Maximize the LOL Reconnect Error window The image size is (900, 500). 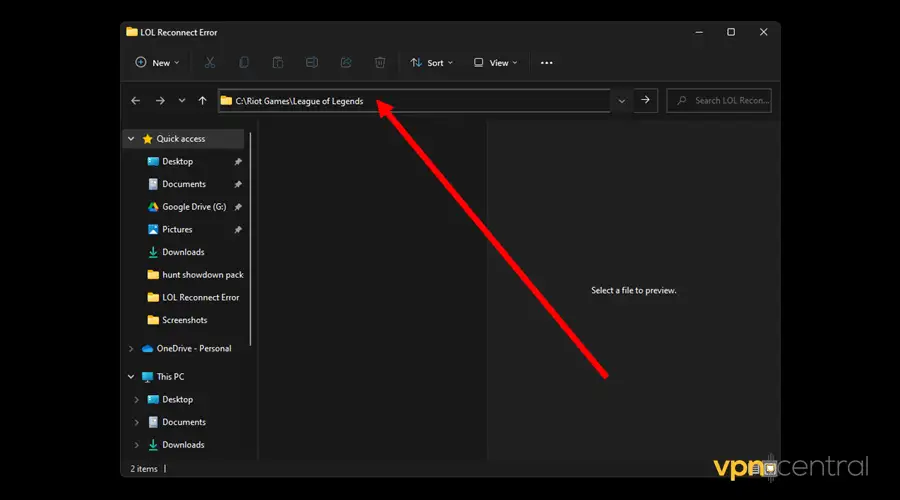pyautogui.click(x=731, y=32)
